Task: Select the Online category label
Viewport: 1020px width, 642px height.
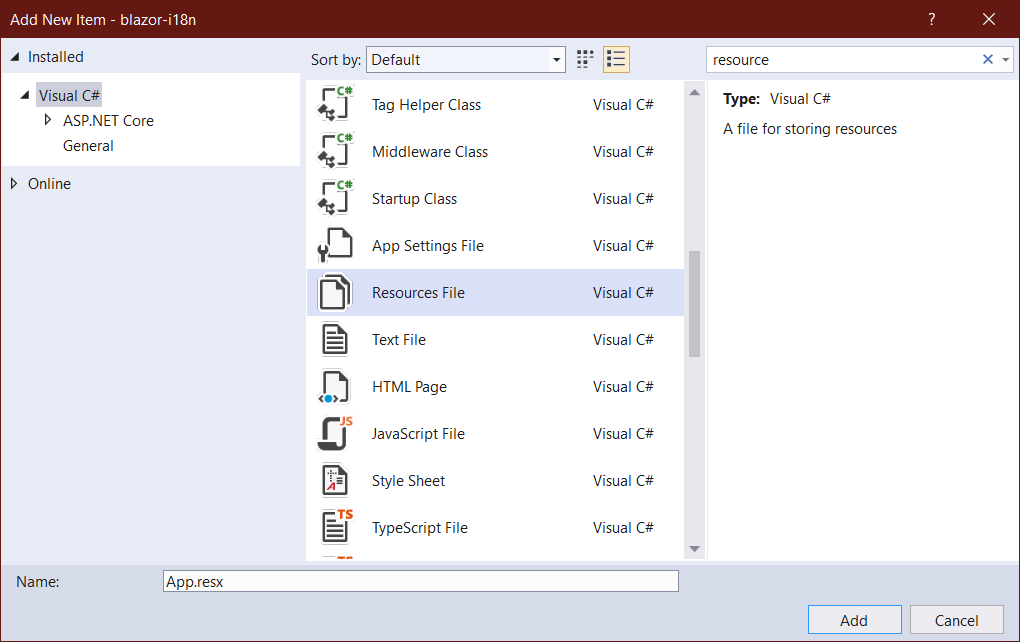Action: [49, 184]
